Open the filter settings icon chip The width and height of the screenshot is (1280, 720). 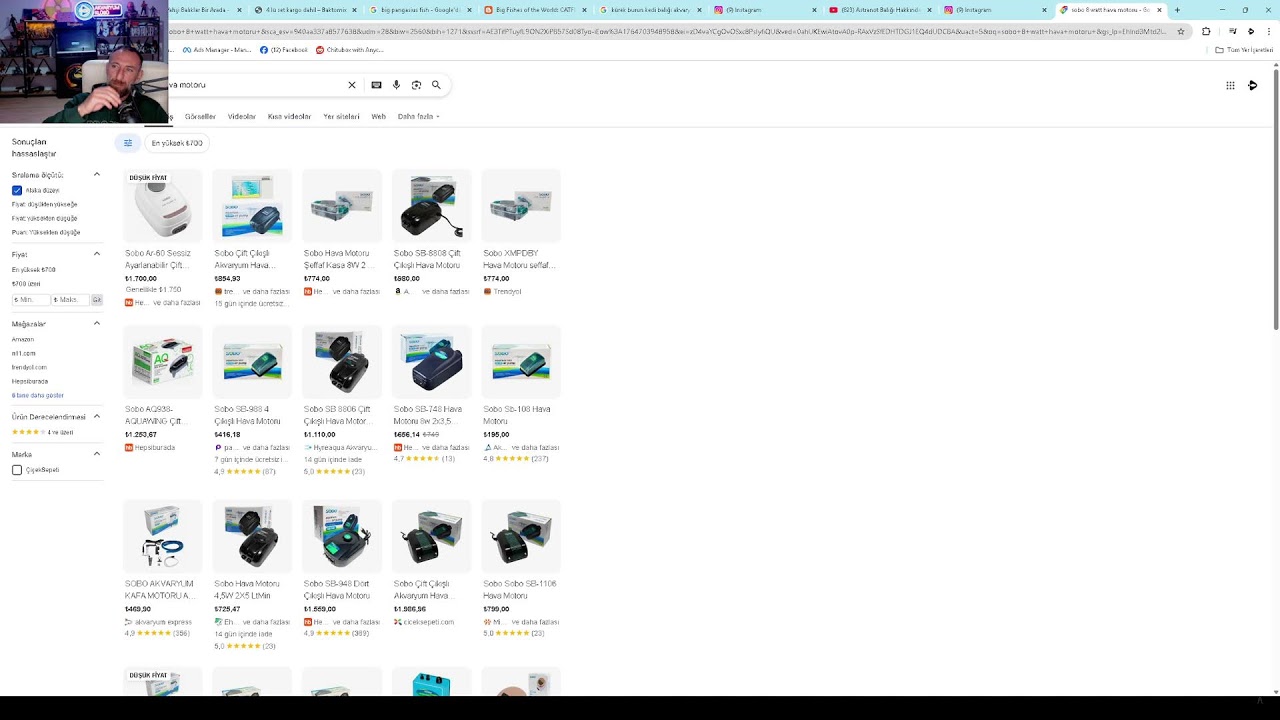click(x=128, y=143)
